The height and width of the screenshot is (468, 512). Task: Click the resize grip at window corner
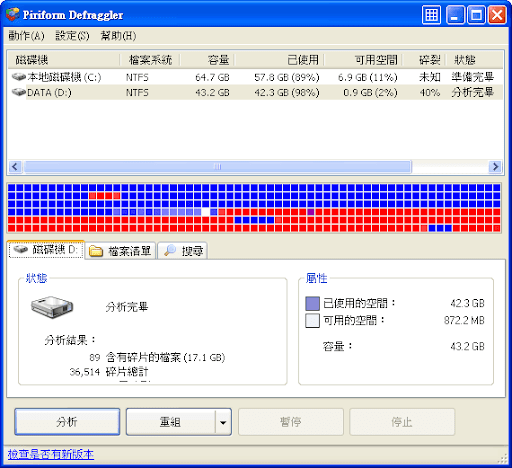point(502,459)
